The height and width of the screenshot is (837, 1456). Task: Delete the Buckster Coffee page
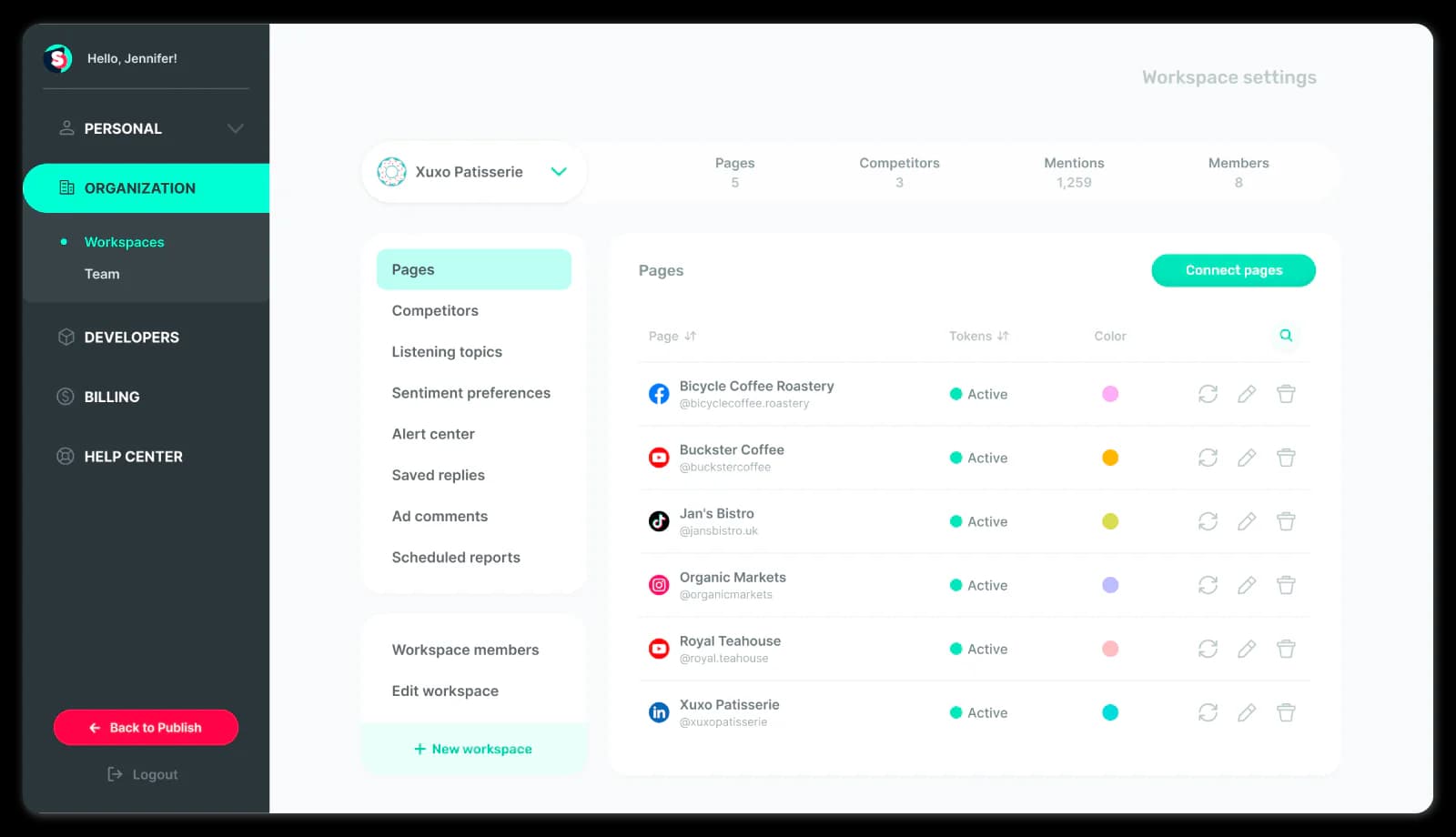tap(1286, 458)
